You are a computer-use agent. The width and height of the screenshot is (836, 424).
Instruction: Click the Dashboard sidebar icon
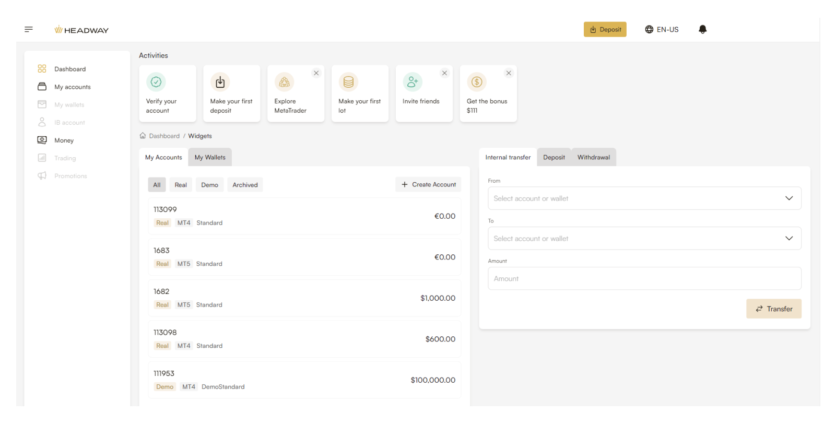(41, 69)
